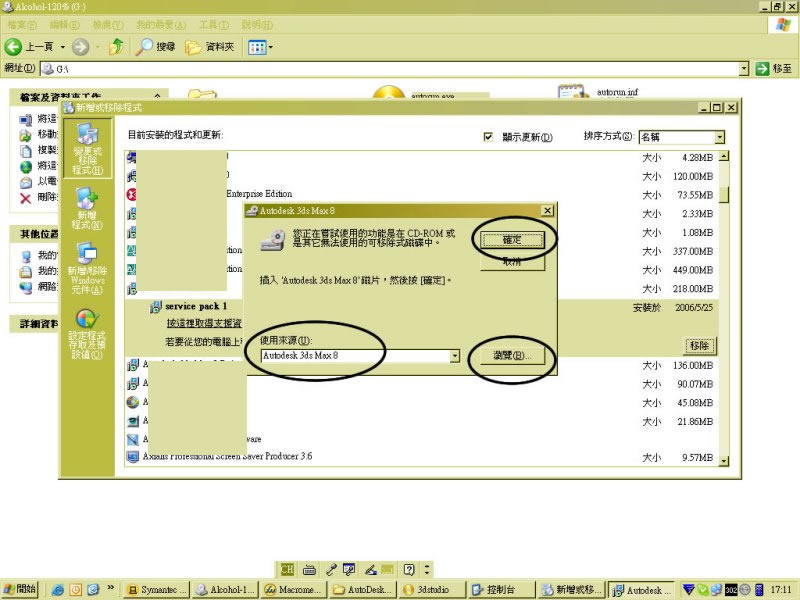Open the 檔案(F) menu in Explorer

pyautogui.click(x=22, y=24)
